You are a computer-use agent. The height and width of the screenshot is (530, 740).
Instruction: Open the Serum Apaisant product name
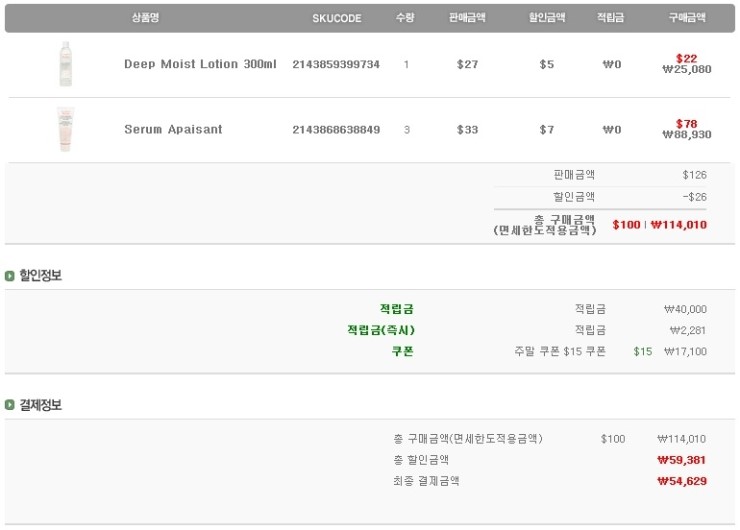click(173, 129)
